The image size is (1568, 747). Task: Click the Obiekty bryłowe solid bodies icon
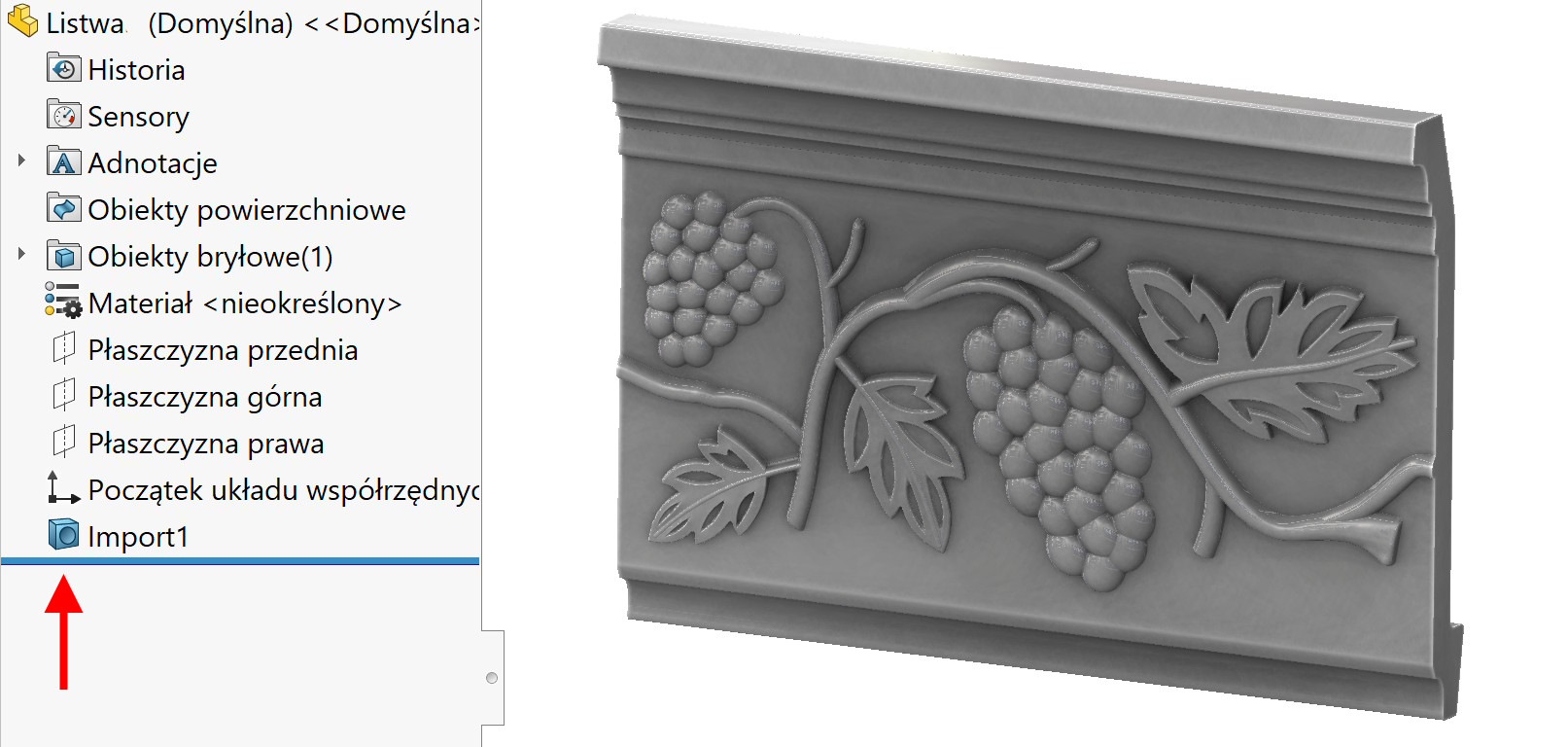click(x=64, y=256)
